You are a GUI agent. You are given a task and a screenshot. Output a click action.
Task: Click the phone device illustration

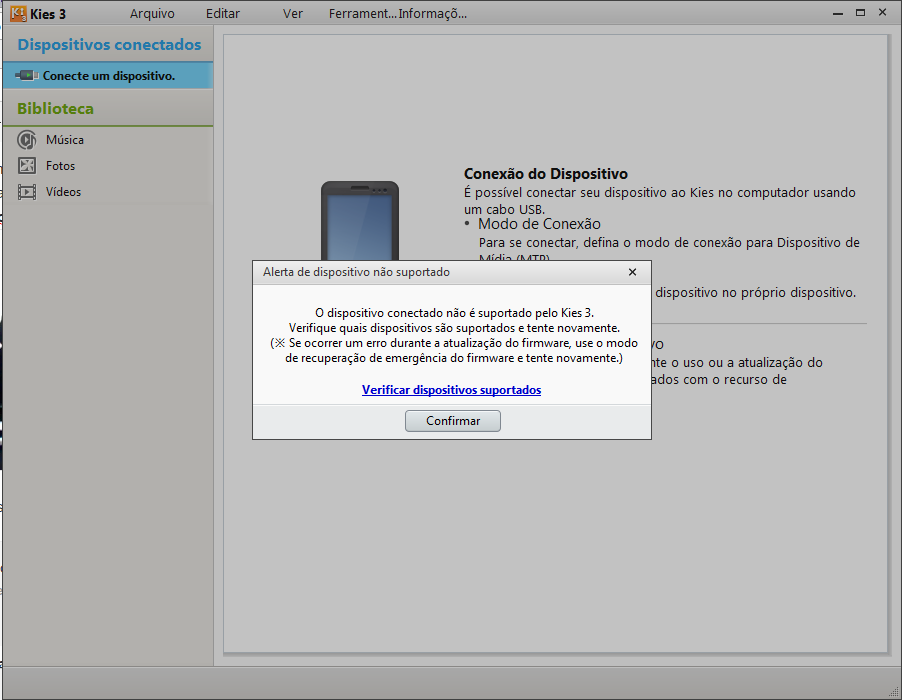pos(360,221)
